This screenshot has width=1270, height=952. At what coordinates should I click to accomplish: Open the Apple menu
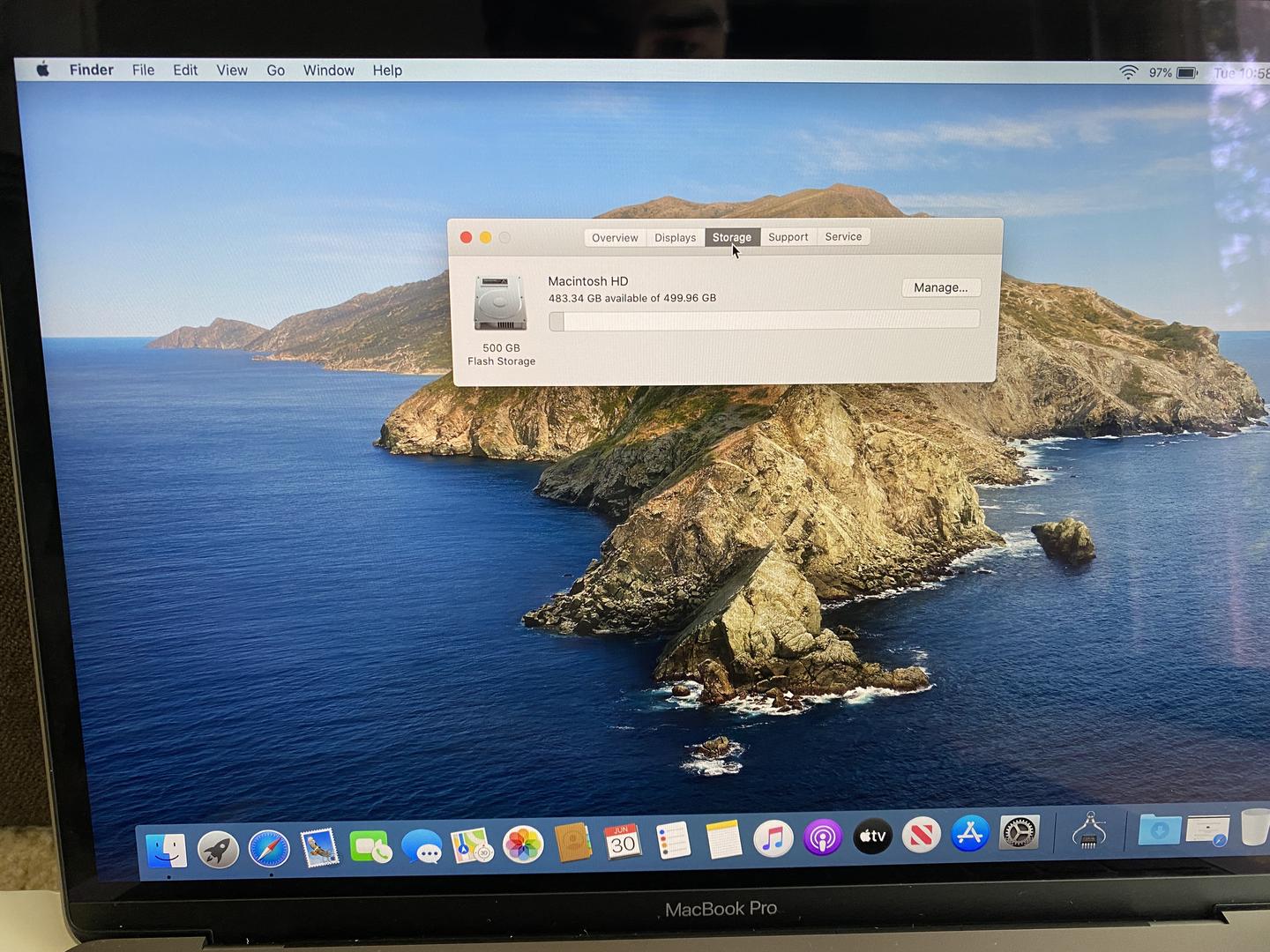pyautogui.click(x=42, y=70)
